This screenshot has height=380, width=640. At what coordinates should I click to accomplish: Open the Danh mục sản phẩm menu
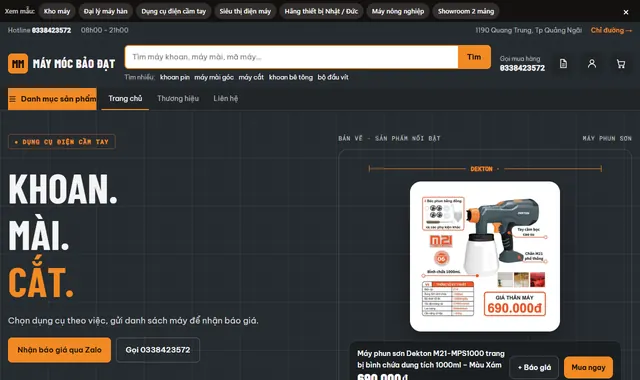coord(52,99)
